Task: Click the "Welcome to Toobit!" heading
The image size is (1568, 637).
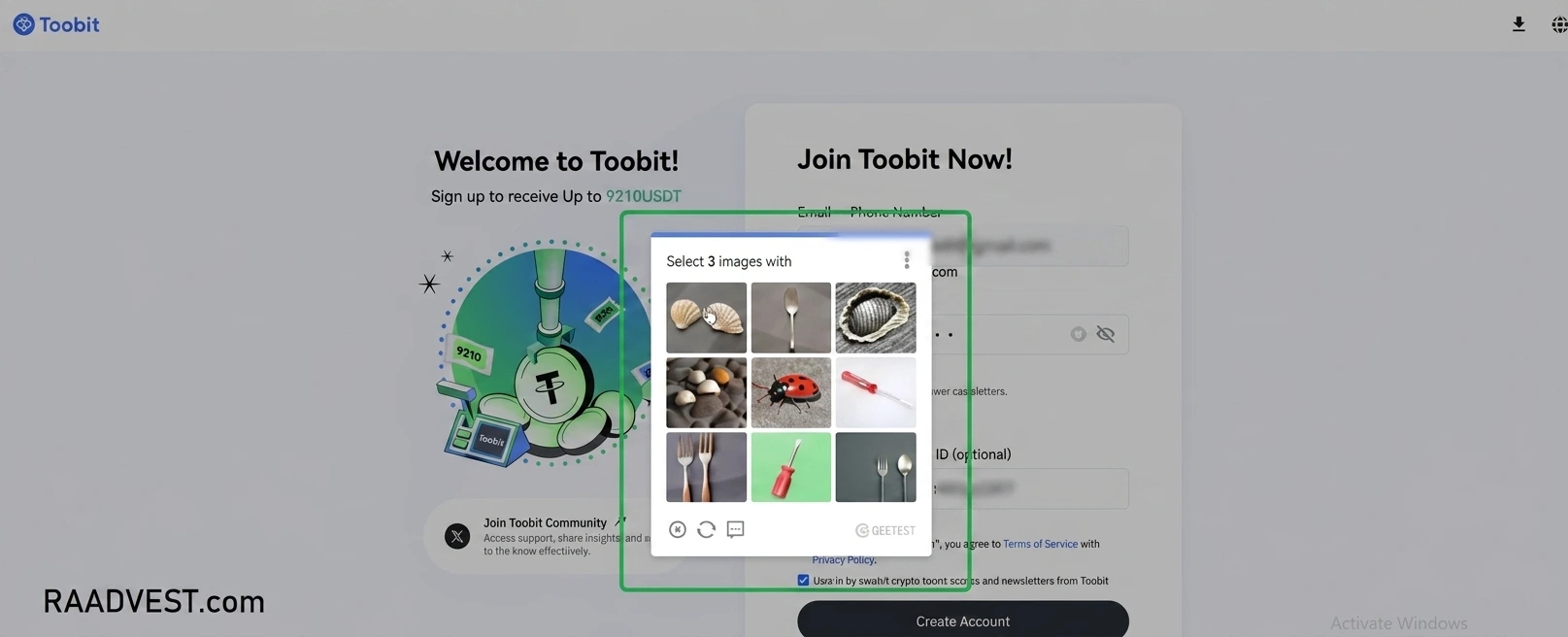Action: pyautogui.click(x=556, y=161)
